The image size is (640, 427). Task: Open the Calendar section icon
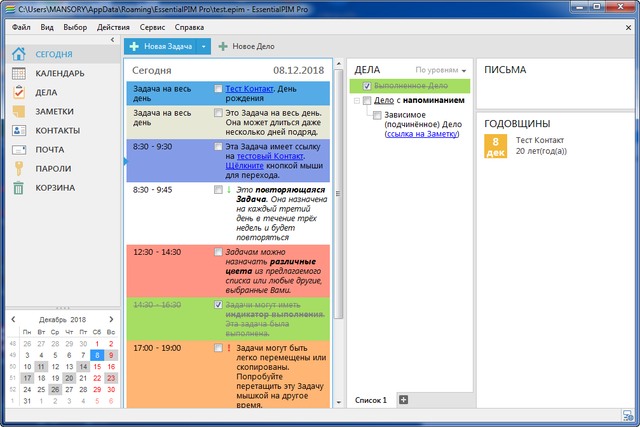[19, 73]
